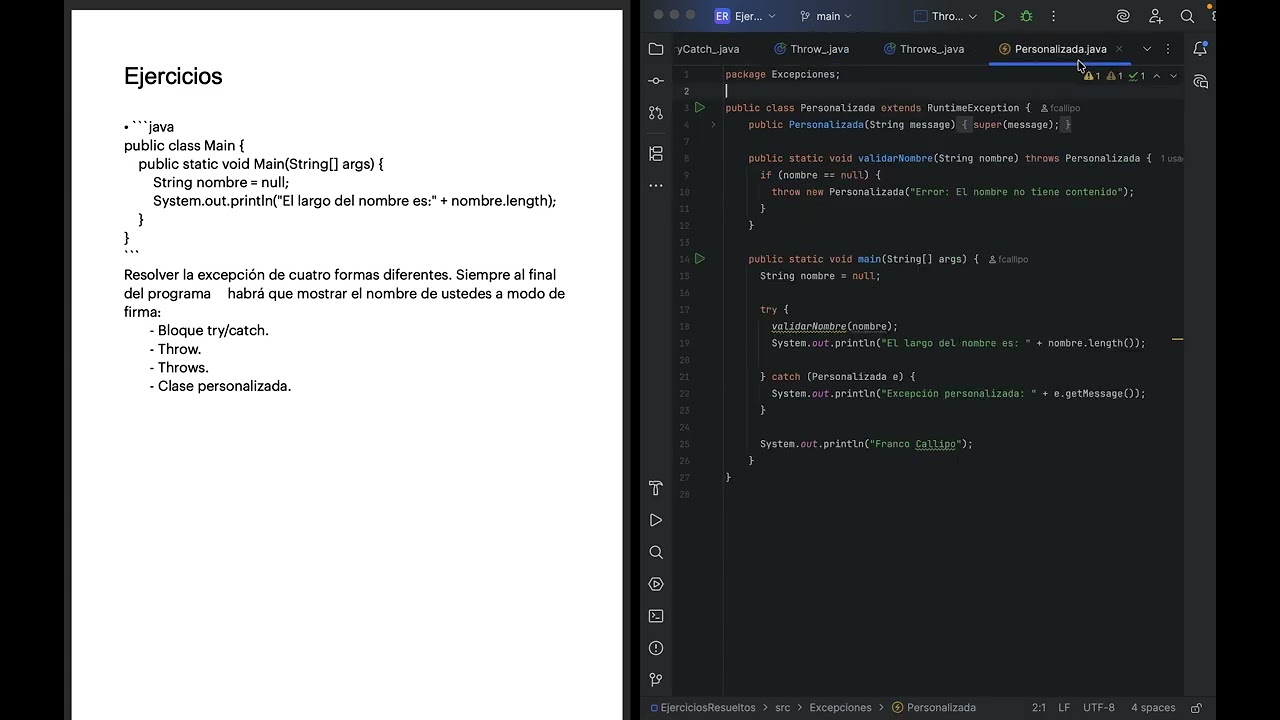Open the Run tool window in sidebar
The image size is (1280, 720).
(656, 520)
